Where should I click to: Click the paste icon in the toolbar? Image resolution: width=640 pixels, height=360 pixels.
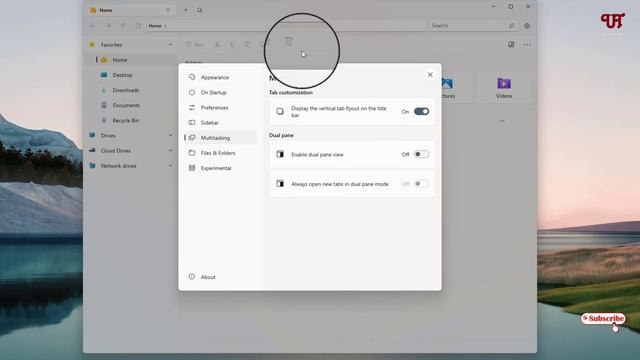click(x=247, y=44)
